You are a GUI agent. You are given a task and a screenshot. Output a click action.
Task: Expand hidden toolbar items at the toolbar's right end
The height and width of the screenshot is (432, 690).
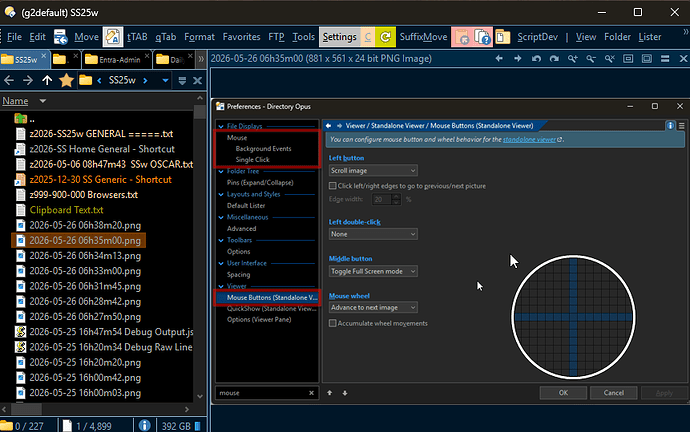pyautogui.click(x=686, y=32)
